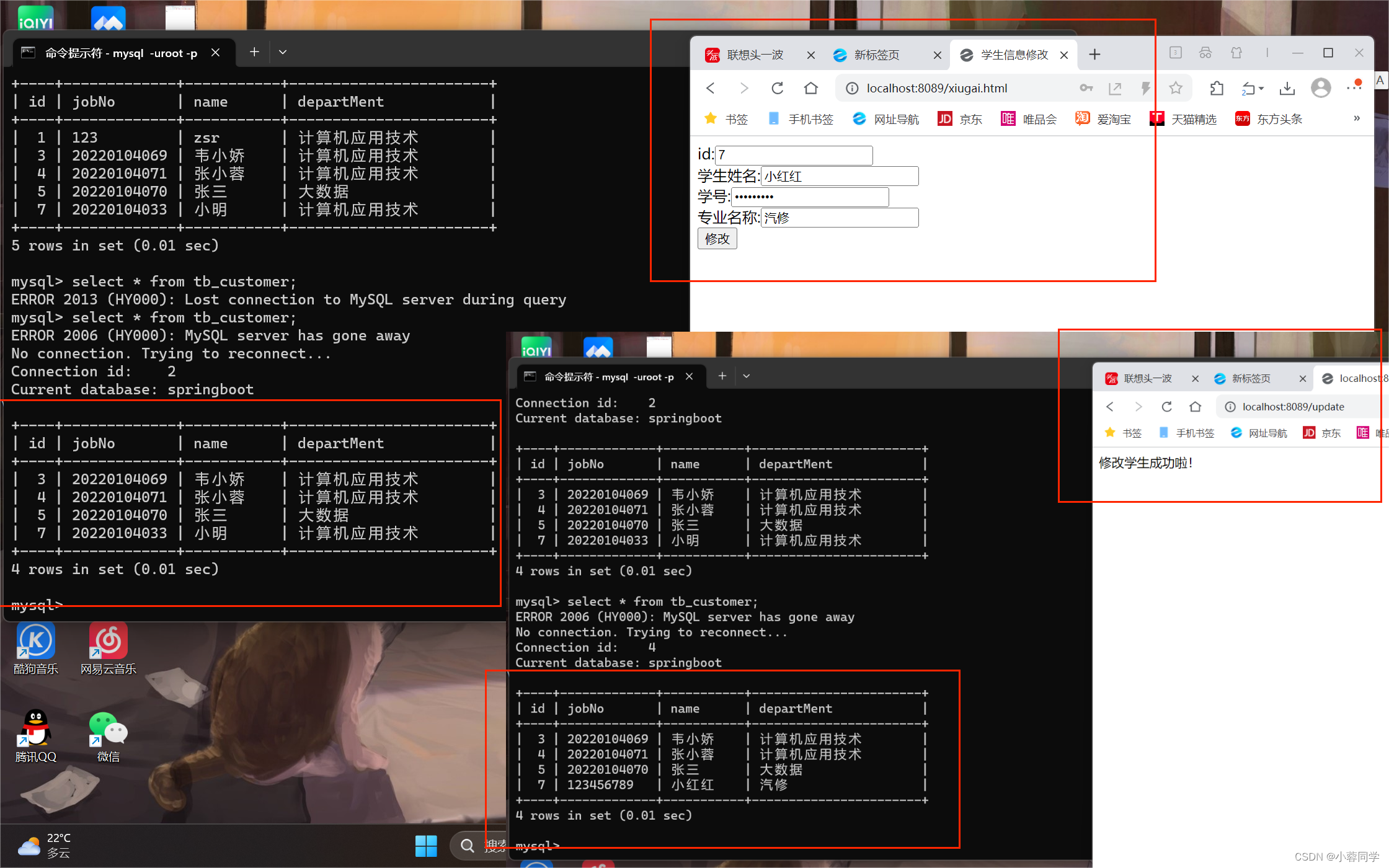Expand the bookmarks bar overflow chevron
This screenshot has height=868, width=1389.
[x=1356, y=118]
